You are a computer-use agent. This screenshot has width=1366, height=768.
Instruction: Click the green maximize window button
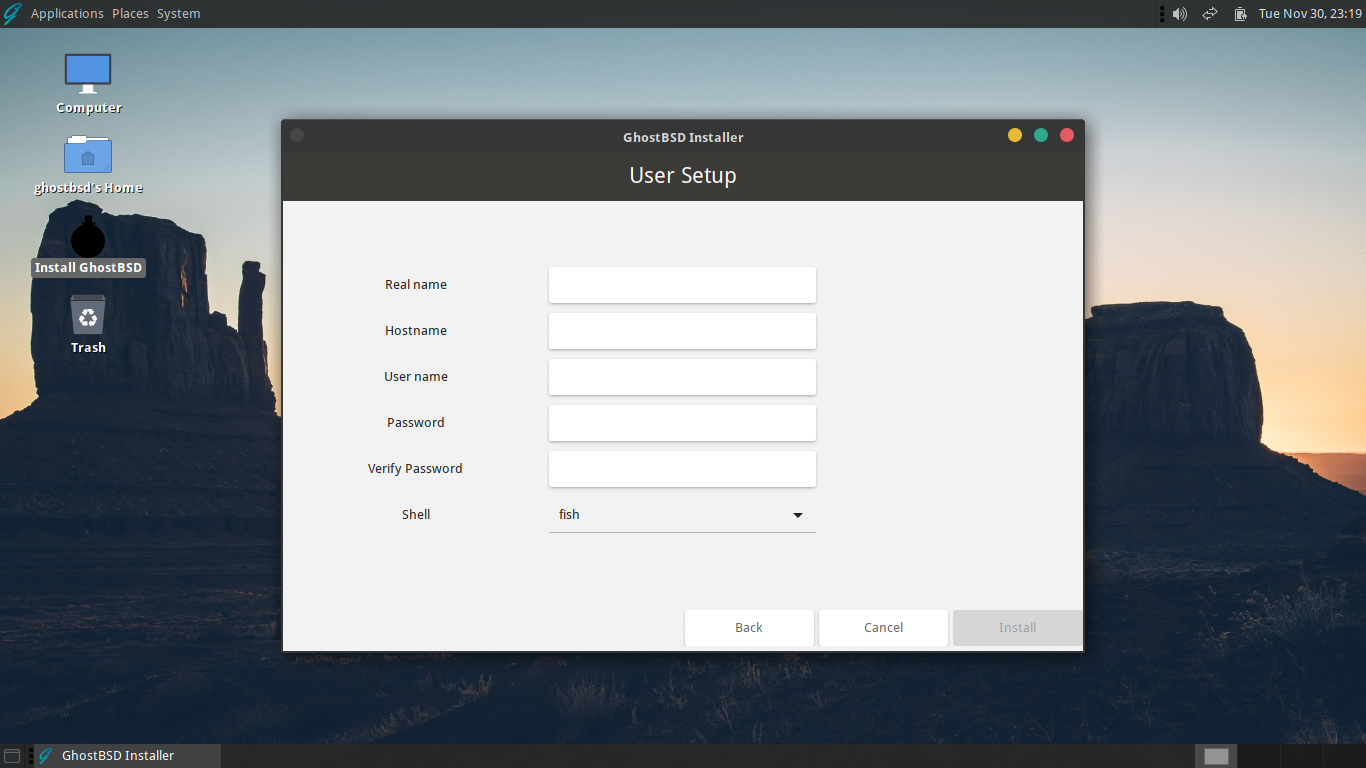(x=1041, y=135)
